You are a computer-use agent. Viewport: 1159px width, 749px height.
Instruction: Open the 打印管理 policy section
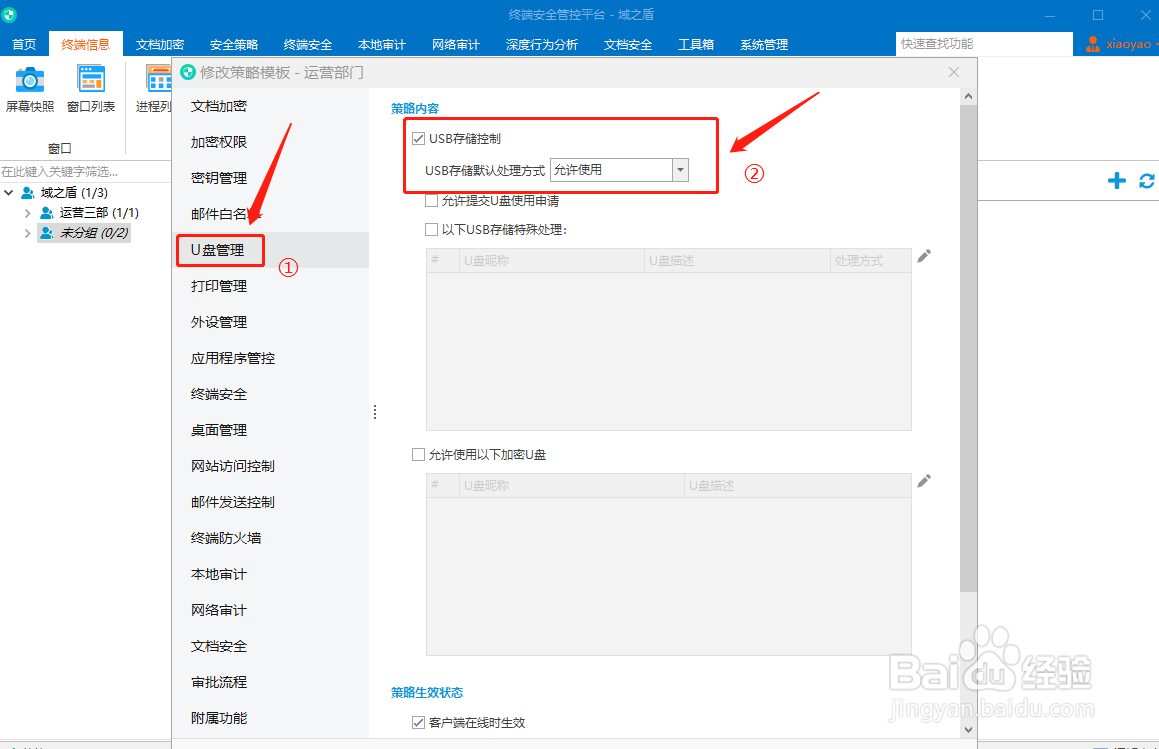pyautogui.click(x=218, y=286)
